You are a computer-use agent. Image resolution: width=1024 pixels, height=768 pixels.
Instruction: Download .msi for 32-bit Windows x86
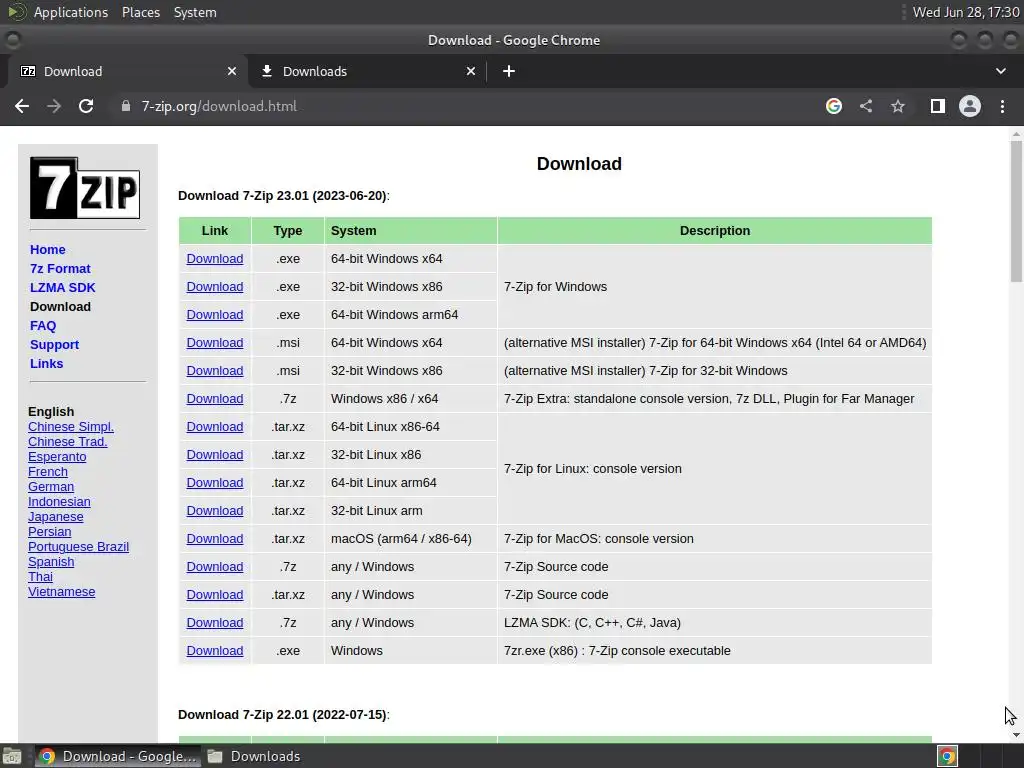click(215, 371)
